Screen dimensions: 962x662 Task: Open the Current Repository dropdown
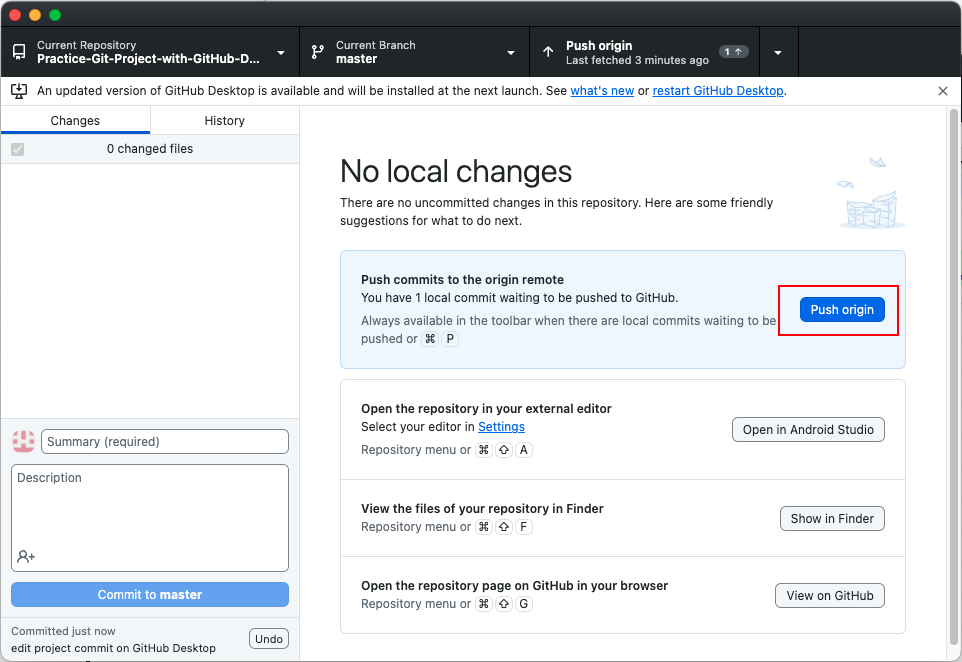(x=150, y=52)
